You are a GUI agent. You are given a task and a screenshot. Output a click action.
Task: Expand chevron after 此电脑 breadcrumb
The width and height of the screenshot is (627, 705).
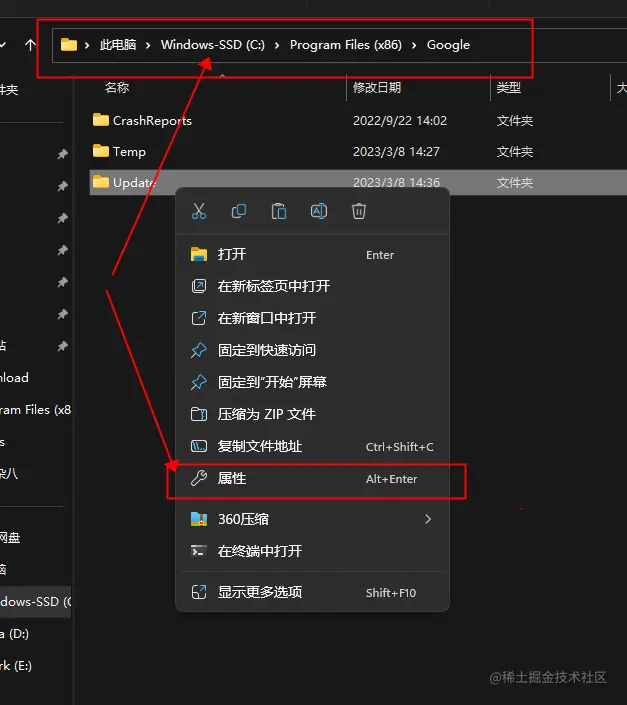click(148, 45)
